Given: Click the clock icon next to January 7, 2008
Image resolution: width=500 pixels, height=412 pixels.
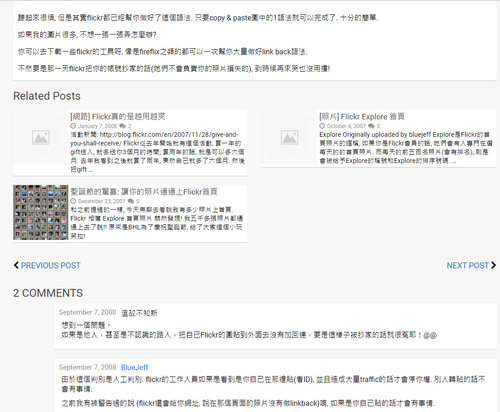Looking at the screenshot, I should [73, 126].
